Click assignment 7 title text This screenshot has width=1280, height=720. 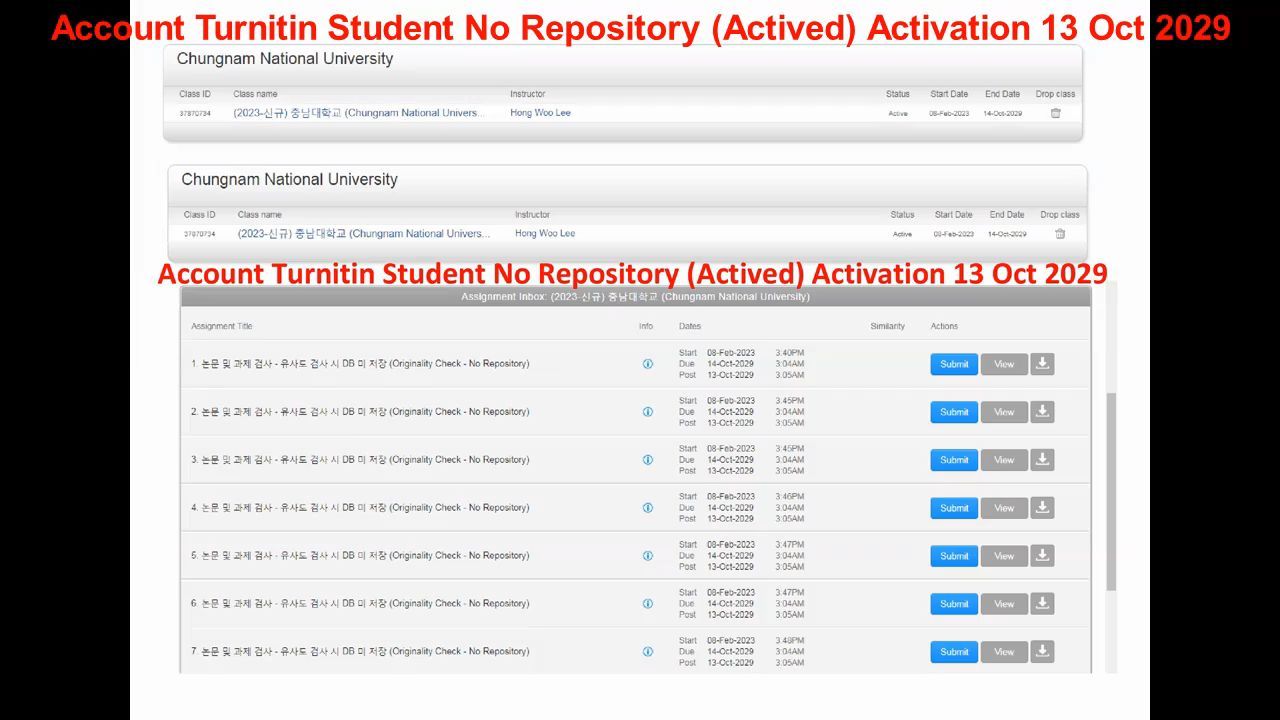(360, 652)
